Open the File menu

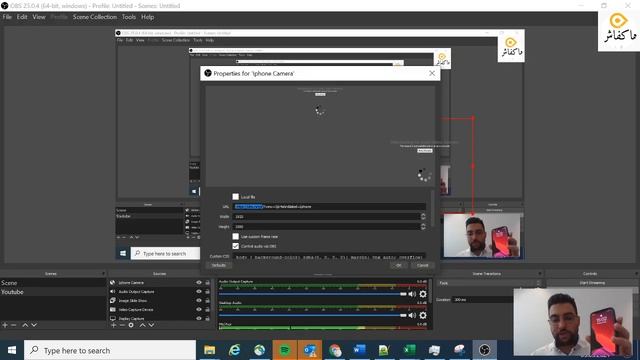[7, 17]
